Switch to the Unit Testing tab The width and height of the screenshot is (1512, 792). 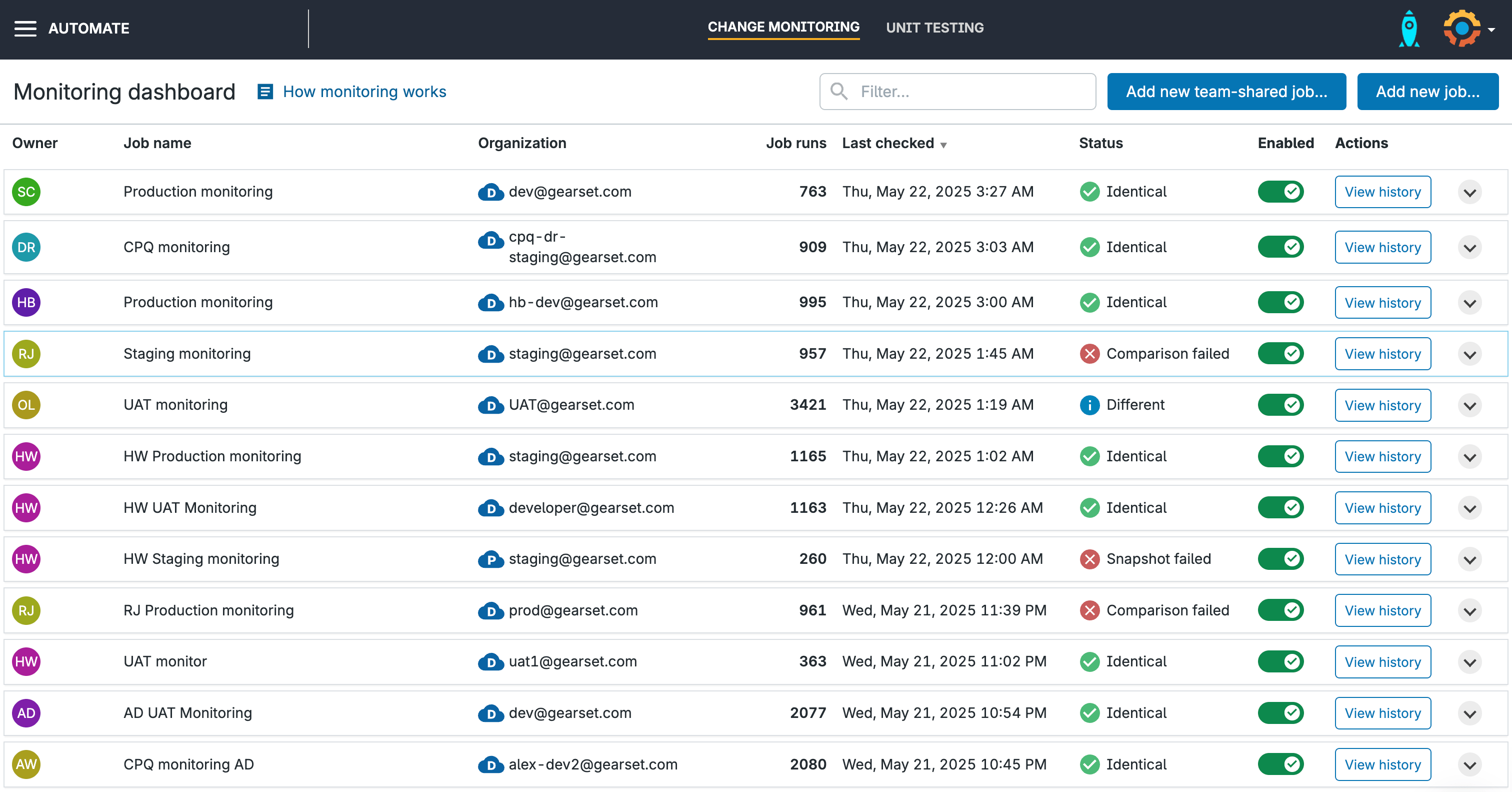[934, 28]
